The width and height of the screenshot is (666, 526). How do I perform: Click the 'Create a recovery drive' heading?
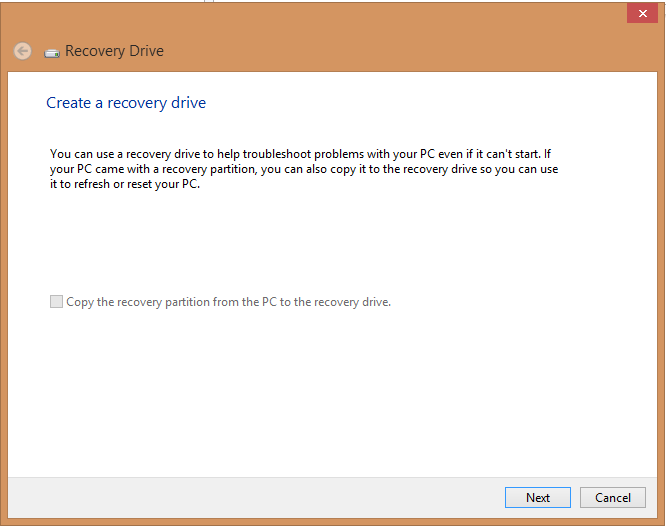pyautogui.click(x=126, y=103)
